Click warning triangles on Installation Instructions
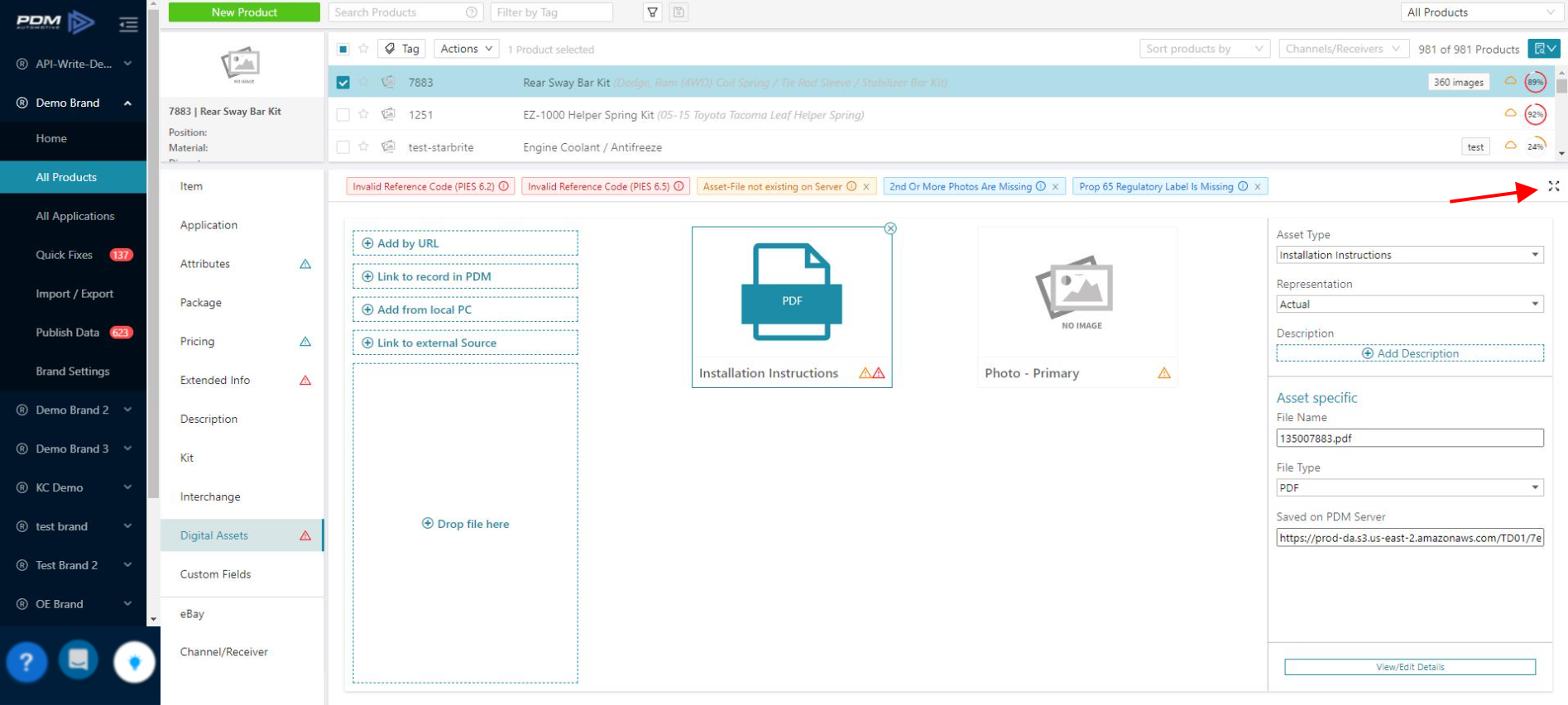Image resolution: width=1568 pixels, height=705 pixels. pyautogui.click(x=872, y=373)
